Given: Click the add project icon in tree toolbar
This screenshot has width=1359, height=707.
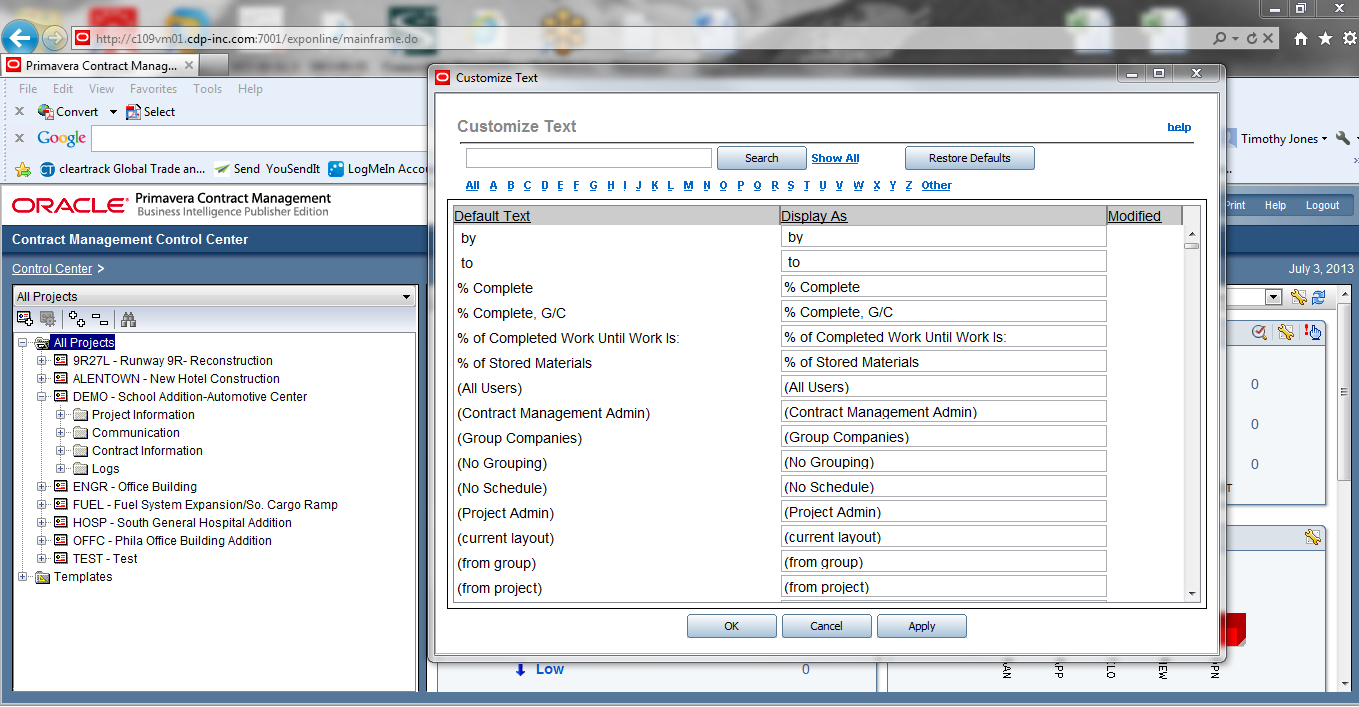Looking at the screenshot, I should [25, 319].
